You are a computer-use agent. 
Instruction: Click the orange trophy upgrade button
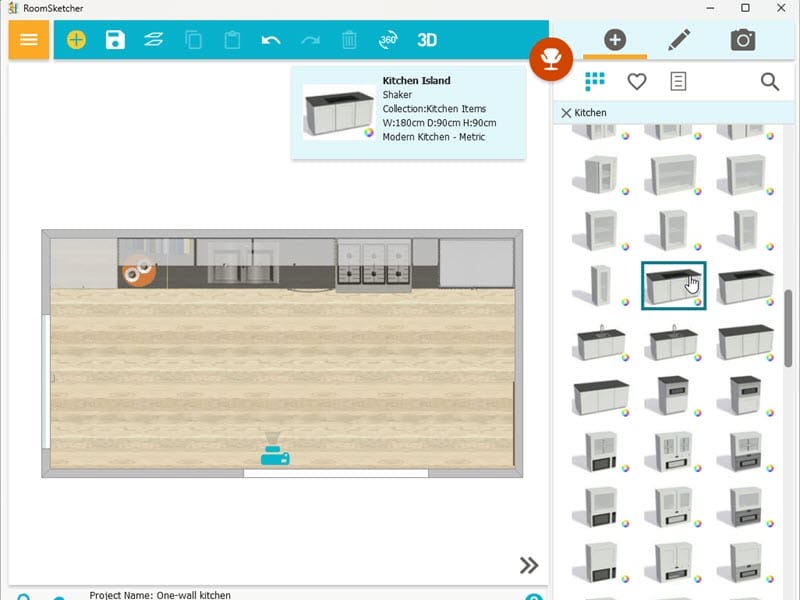[x=551, y=59]
